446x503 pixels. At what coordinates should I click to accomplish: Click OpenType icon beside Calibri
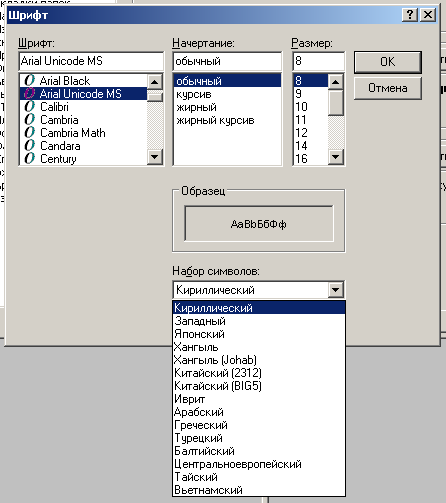click(x=29, y=106)
